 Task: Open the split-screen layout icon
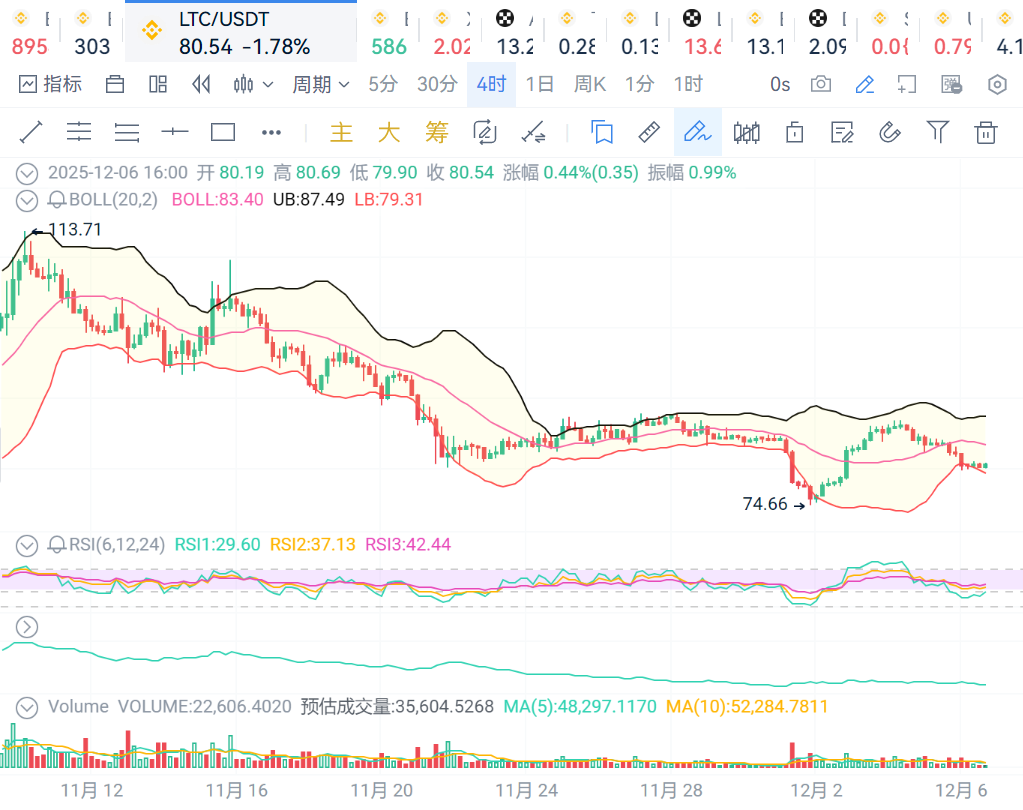[158, 85]
